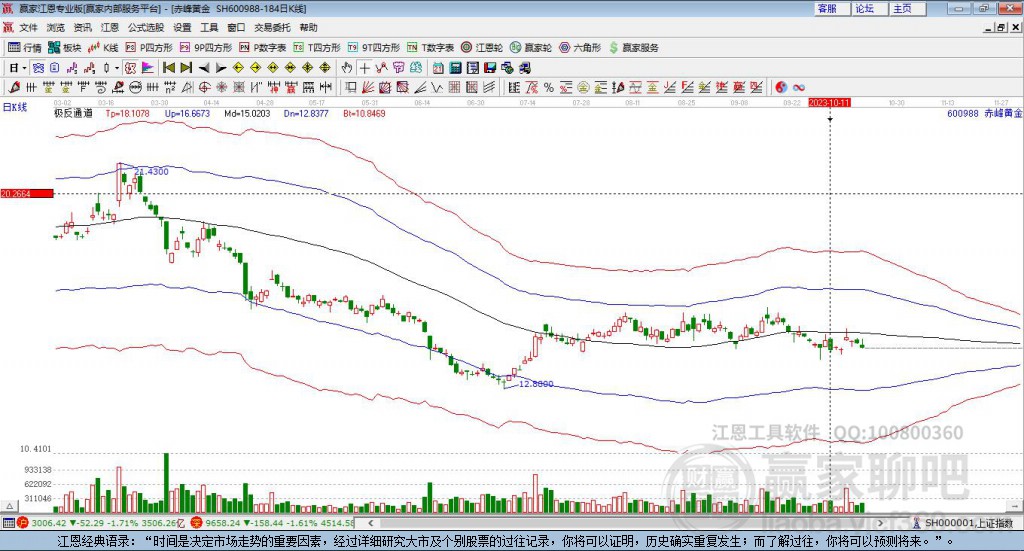Open the 交易委托 menu
This screenshot has width=1024, height=551.
pos(272,27)
